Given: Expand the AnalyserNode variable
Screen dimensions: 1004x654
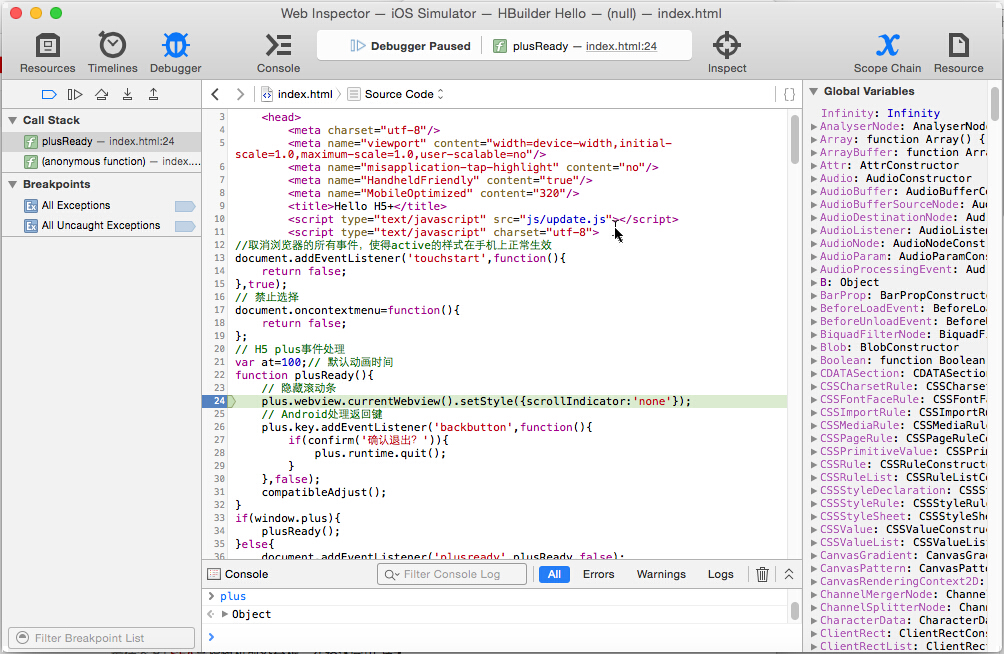Looking at the screenshot, I should (x=814, y=127).
